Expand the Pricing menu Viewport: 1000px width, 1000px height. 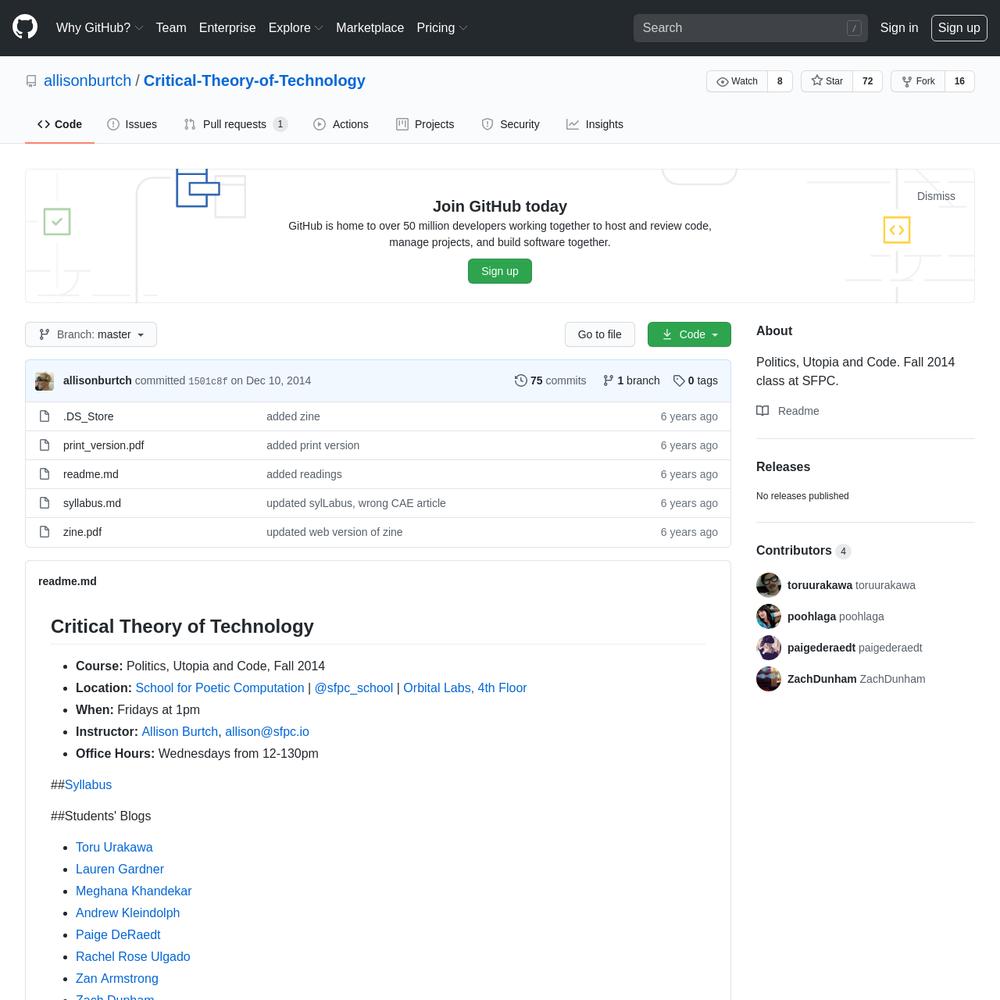pos(442,27)
